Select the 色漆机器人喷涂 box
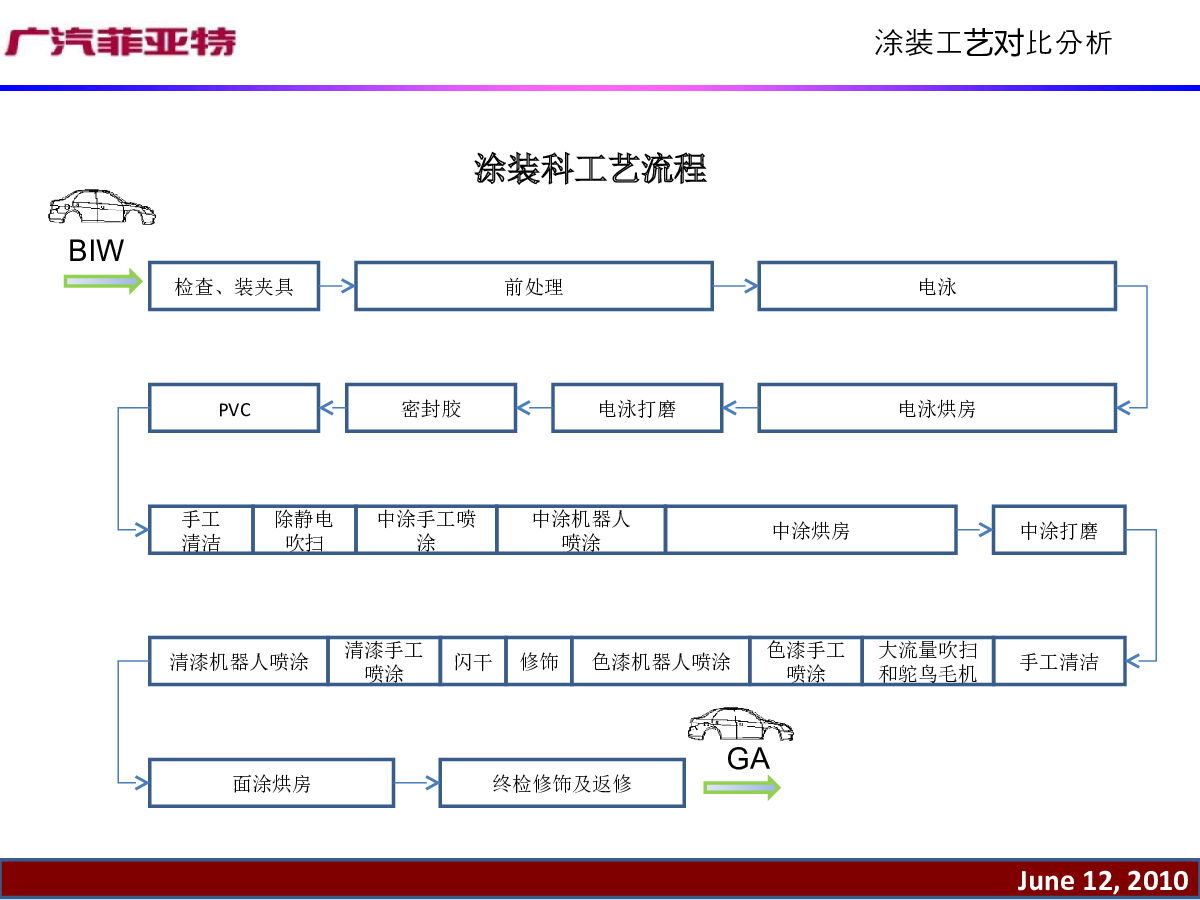This screenshot has height=900, width=1200. pyautogui.click(x=661, y=661)
